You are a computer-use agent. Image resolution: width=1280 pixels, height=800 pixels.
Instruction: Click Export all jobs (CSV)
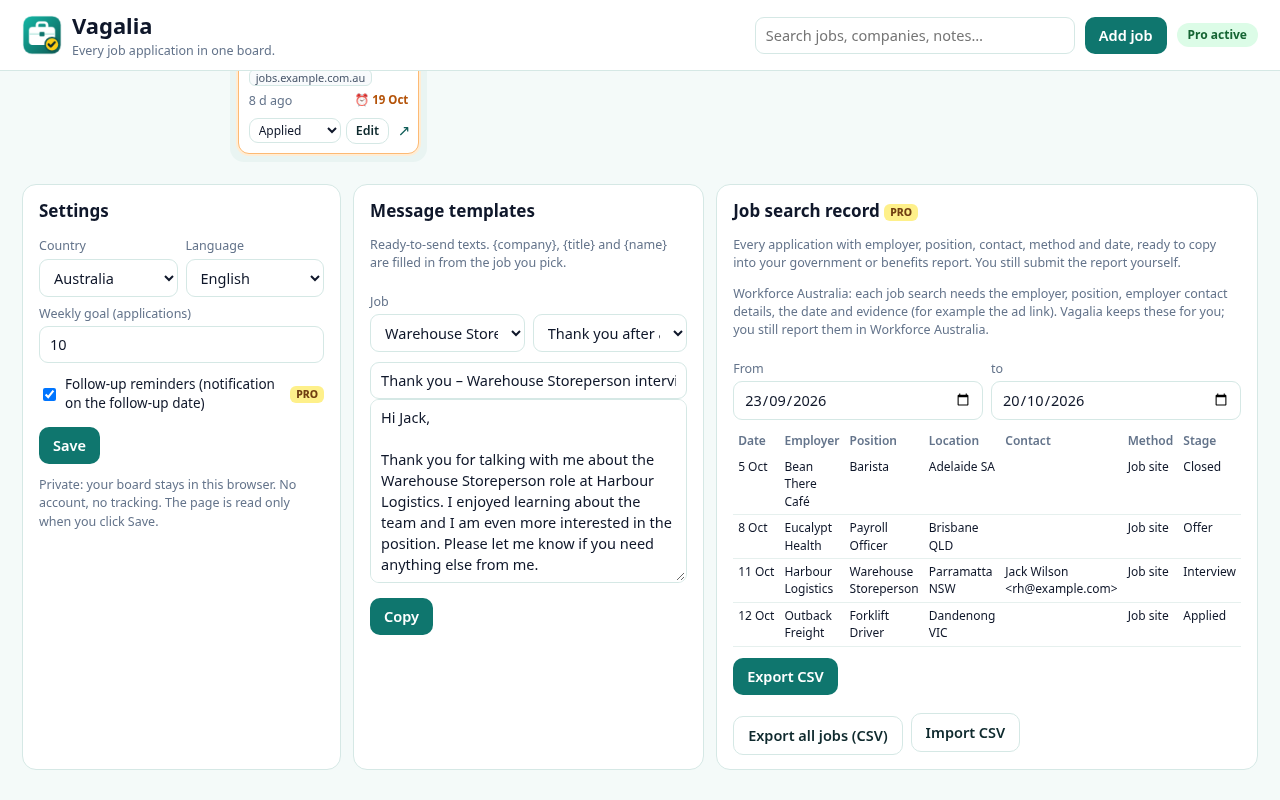[818, 735]
